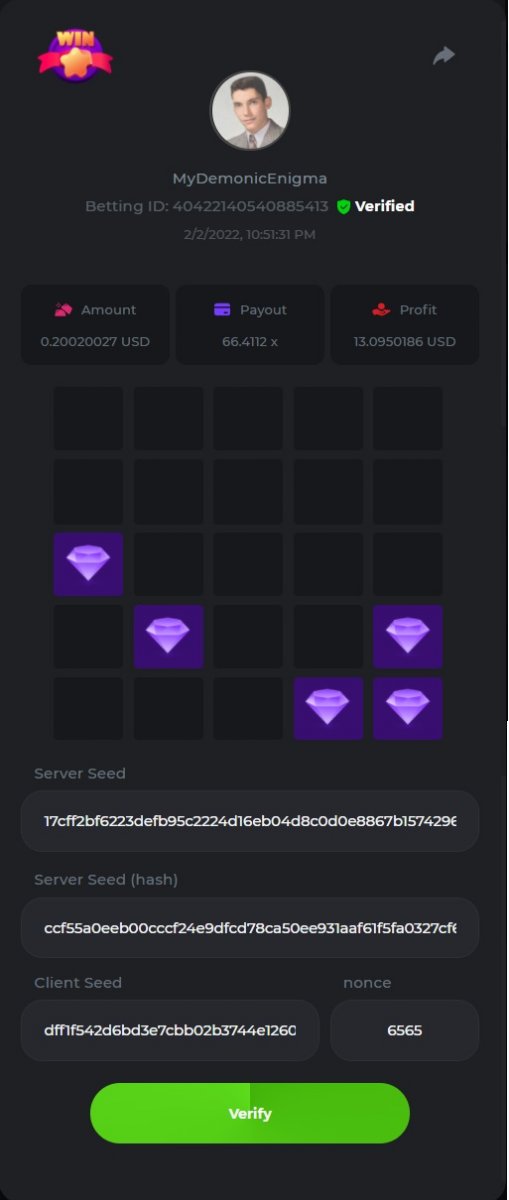Focus the Server Seed (hash) field
Image resolution: width=509 pixels, height=1200 pixels.
pyautogui.click(x=250, y=928)
